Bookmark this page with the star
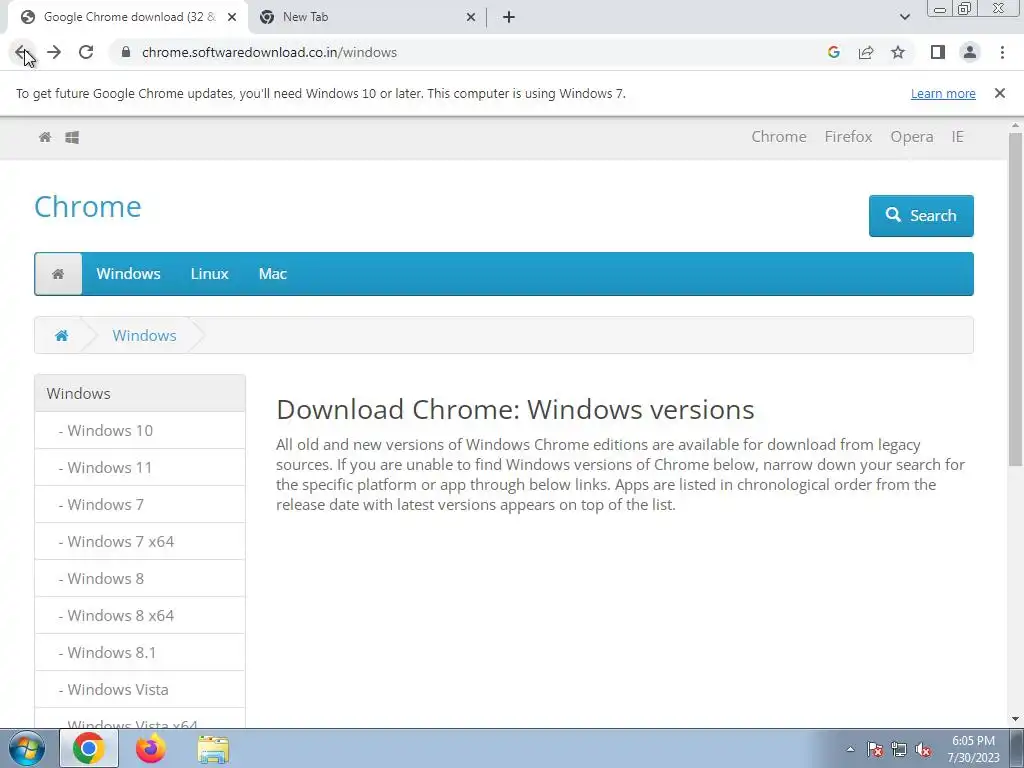 tap(898, 52)
